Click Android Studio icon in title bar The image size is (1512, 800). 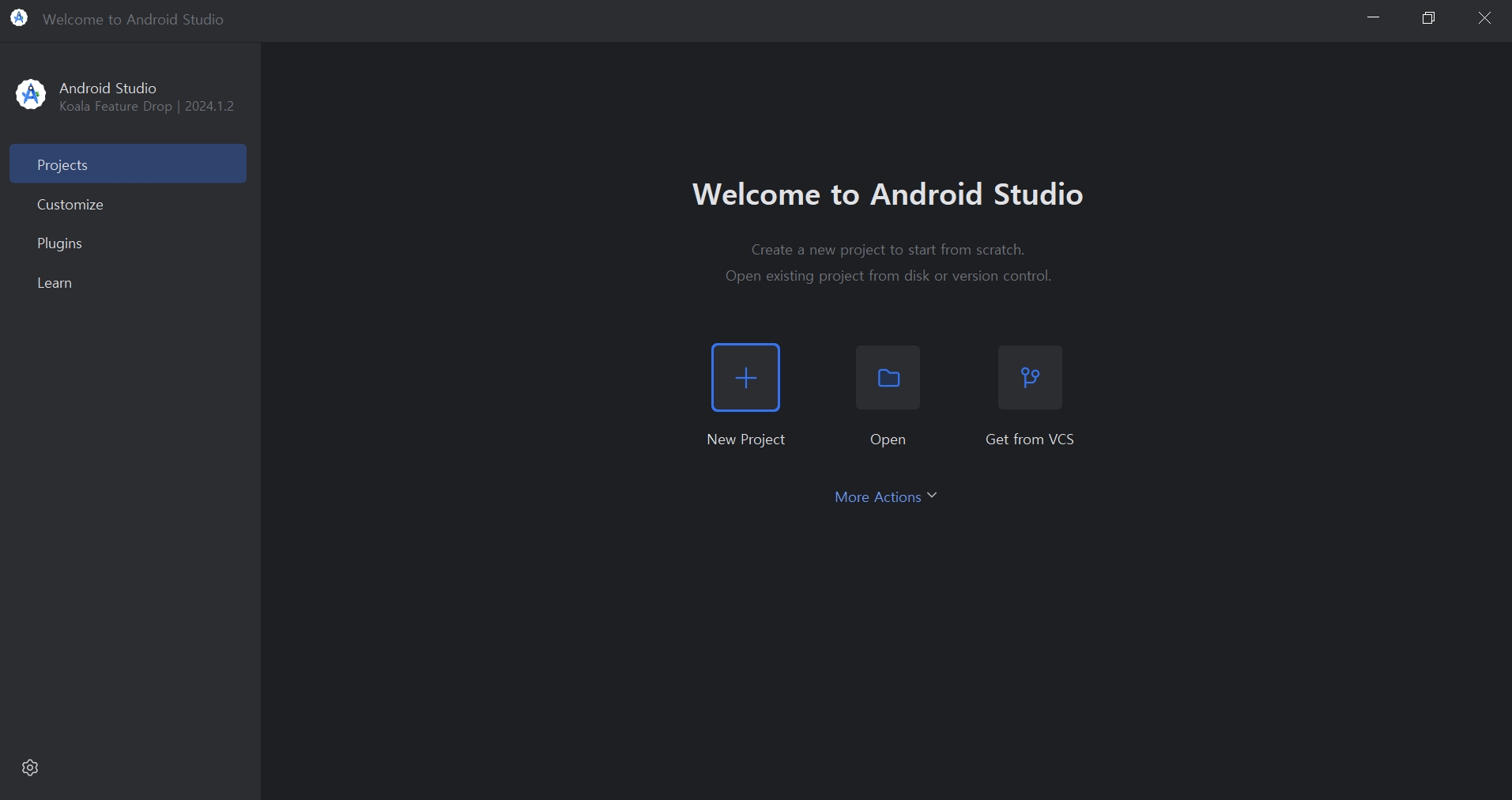point(19,18)
